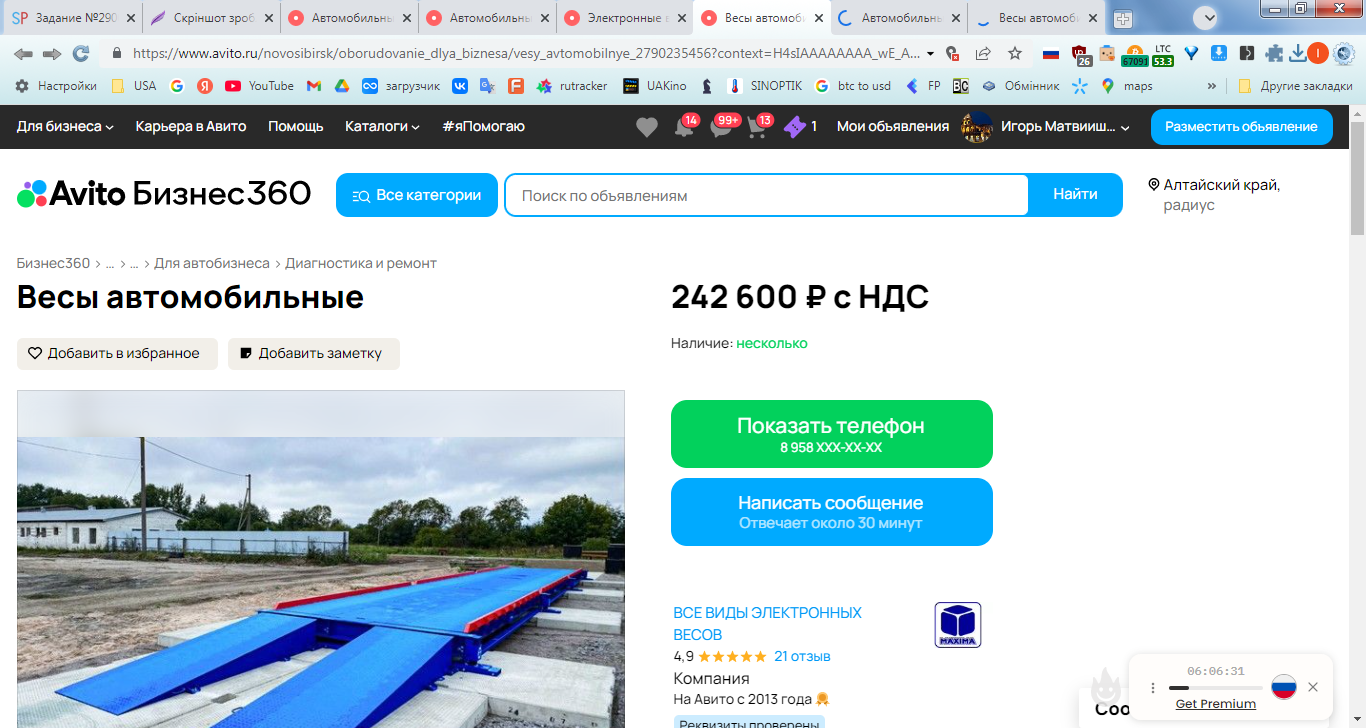Close the recorder widget with X
The height and width of the screenshot is (728, 1366).
pos(1313,687)
